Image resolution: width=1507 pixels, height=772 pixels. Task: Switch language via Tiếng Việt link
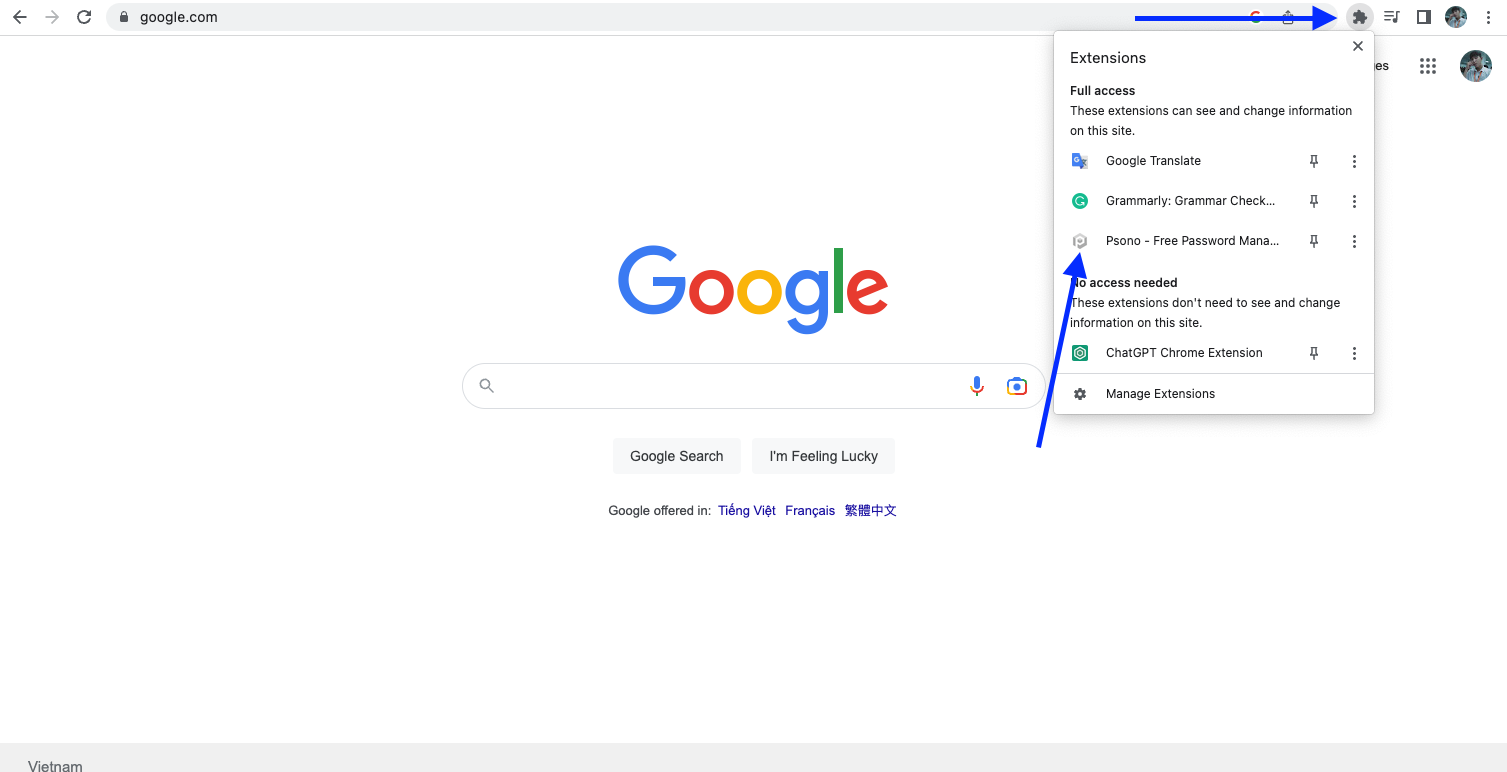click(x=747, y=511)
